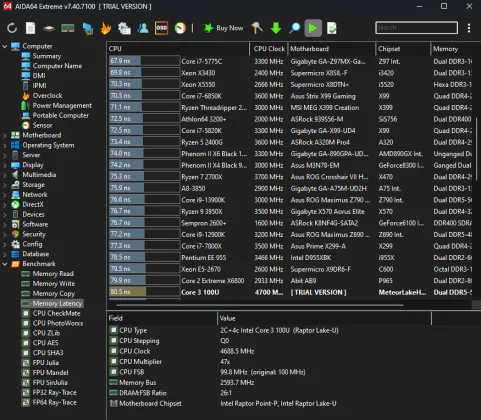The width and height of the screenshot is (481, 420).
Task: Select Memory Copy benchmark
Action: pyautogui.click(x=54, y=294)
